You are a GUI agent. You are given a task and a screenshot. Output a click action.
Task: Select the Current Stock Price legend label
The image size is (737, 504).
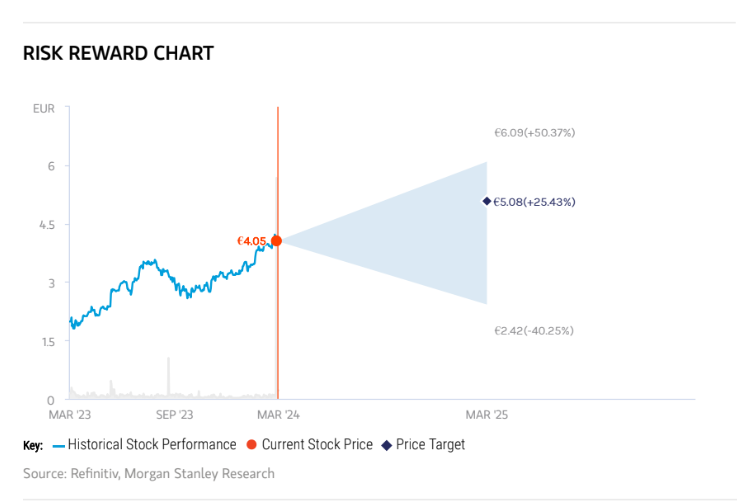click(316, 445)
